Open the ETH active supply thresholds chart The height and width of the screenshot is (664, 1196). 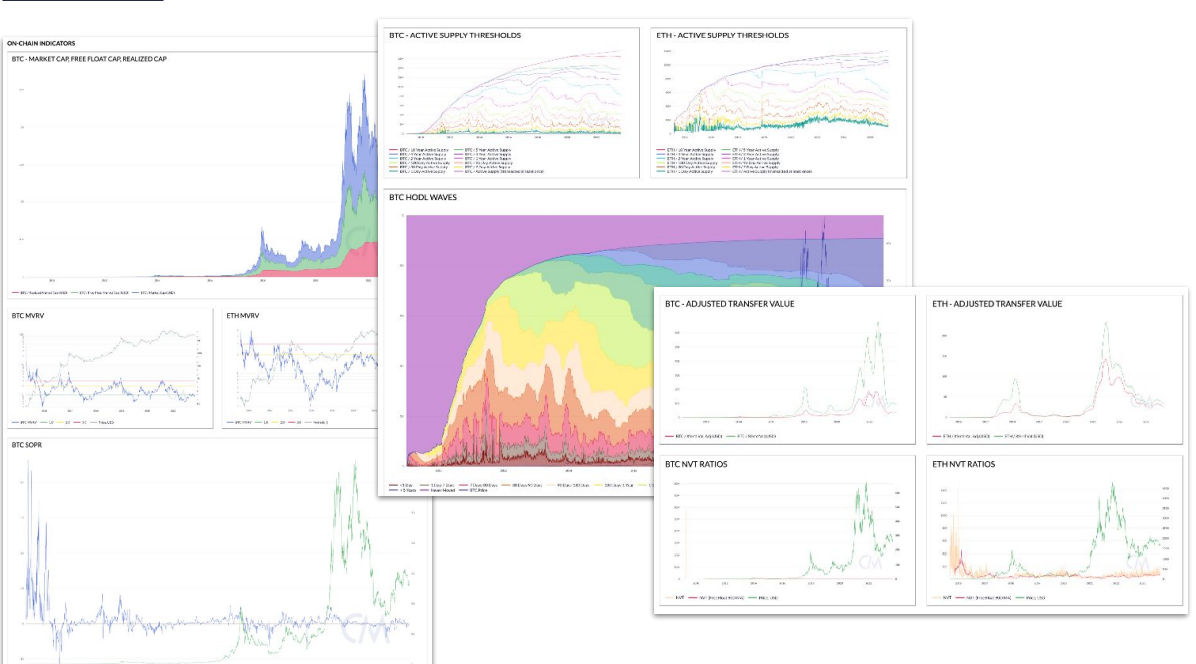pos(776,93)
